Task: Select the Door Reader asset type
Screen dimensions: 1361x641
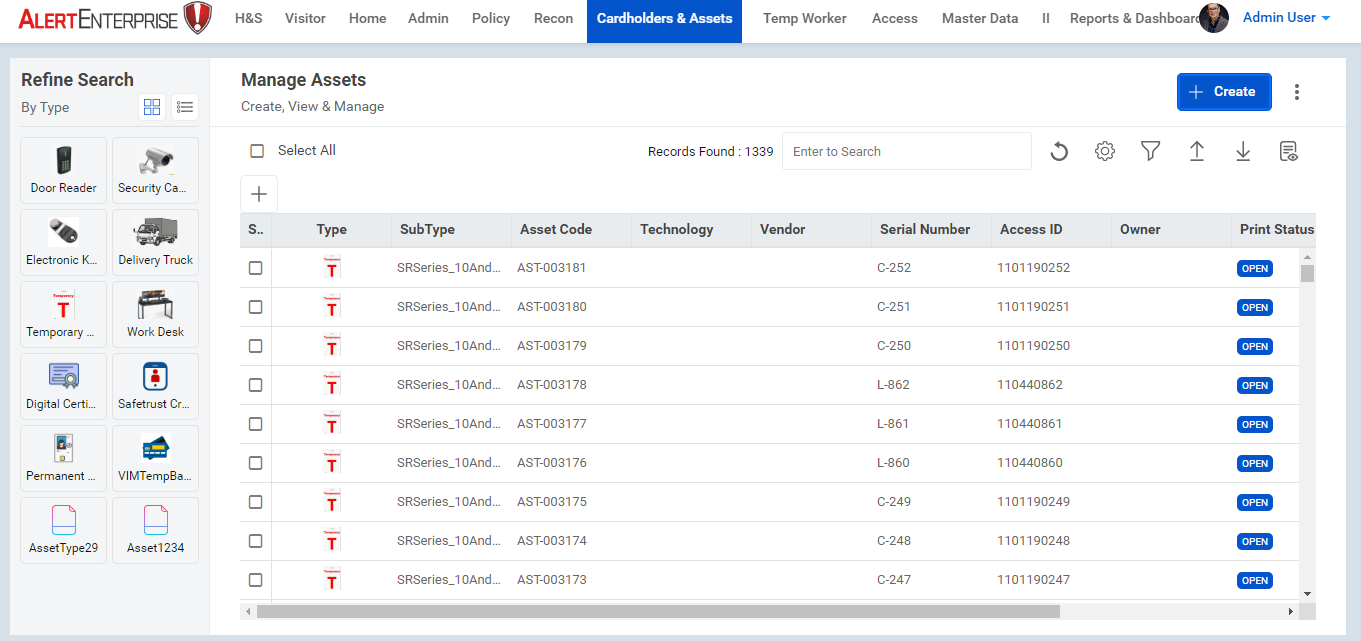Action: pyautogui.click(x=64, y=170)
